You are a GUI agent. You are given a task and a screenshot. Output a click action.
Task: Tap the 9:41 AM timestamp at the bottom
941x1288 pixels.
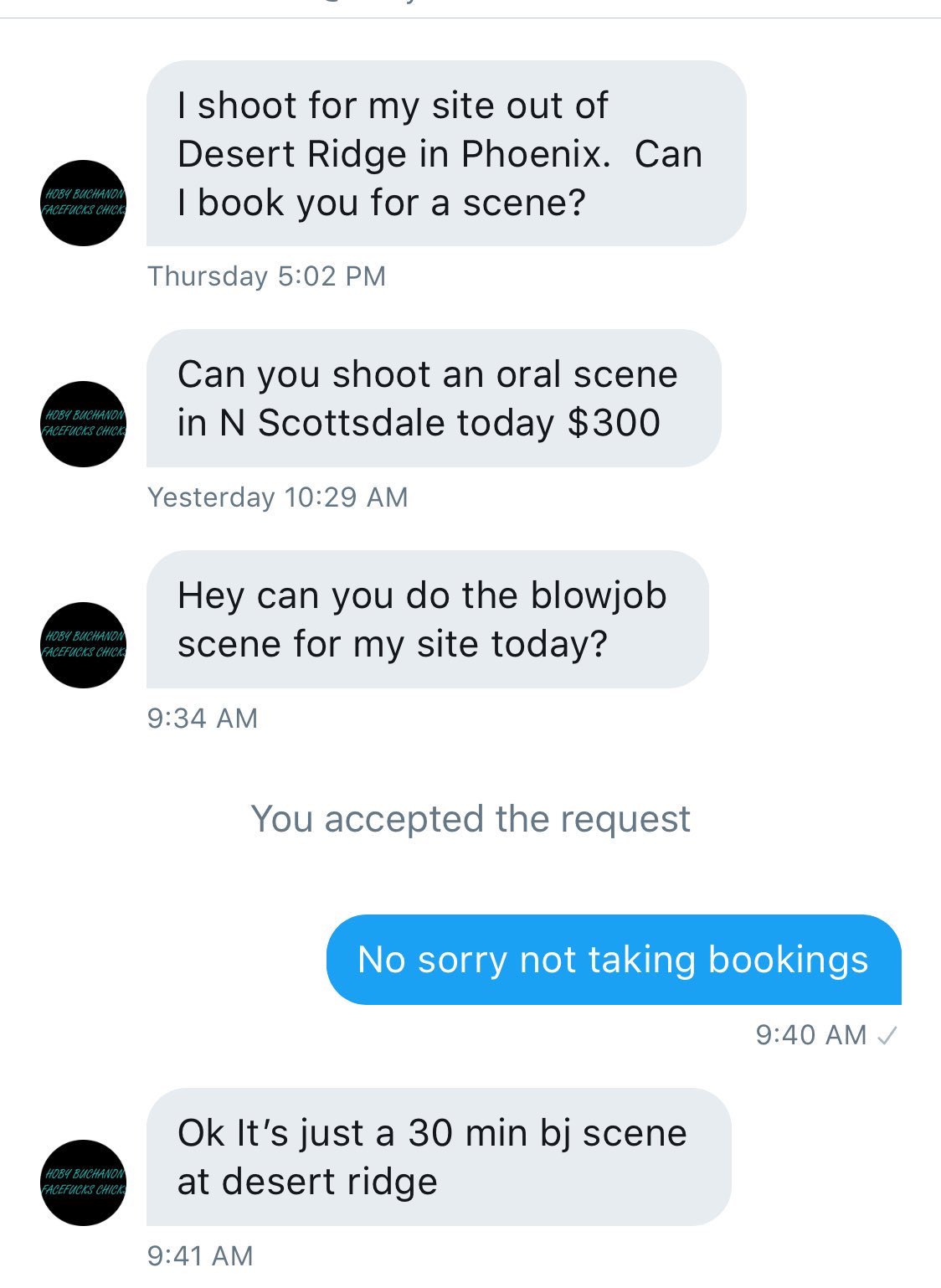point(199,1255)
